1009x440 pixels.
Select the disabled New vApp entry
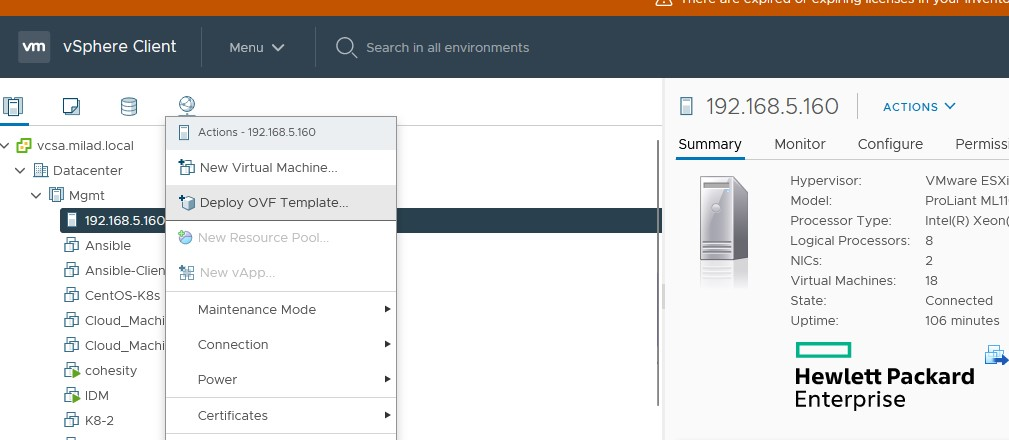pos(281,273)
